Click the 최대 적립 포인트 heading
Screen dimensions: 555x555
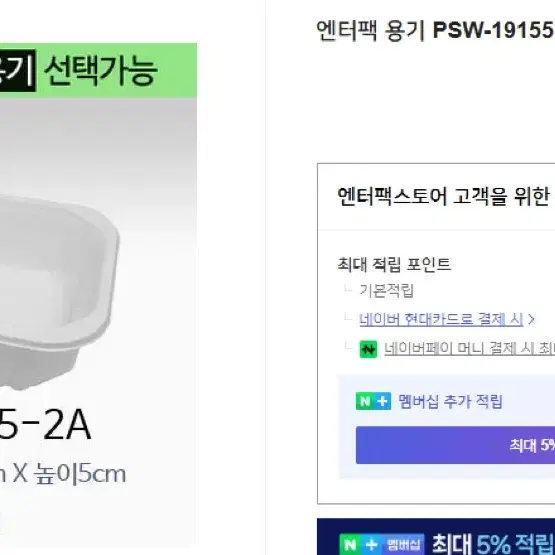tap(394, 264)
